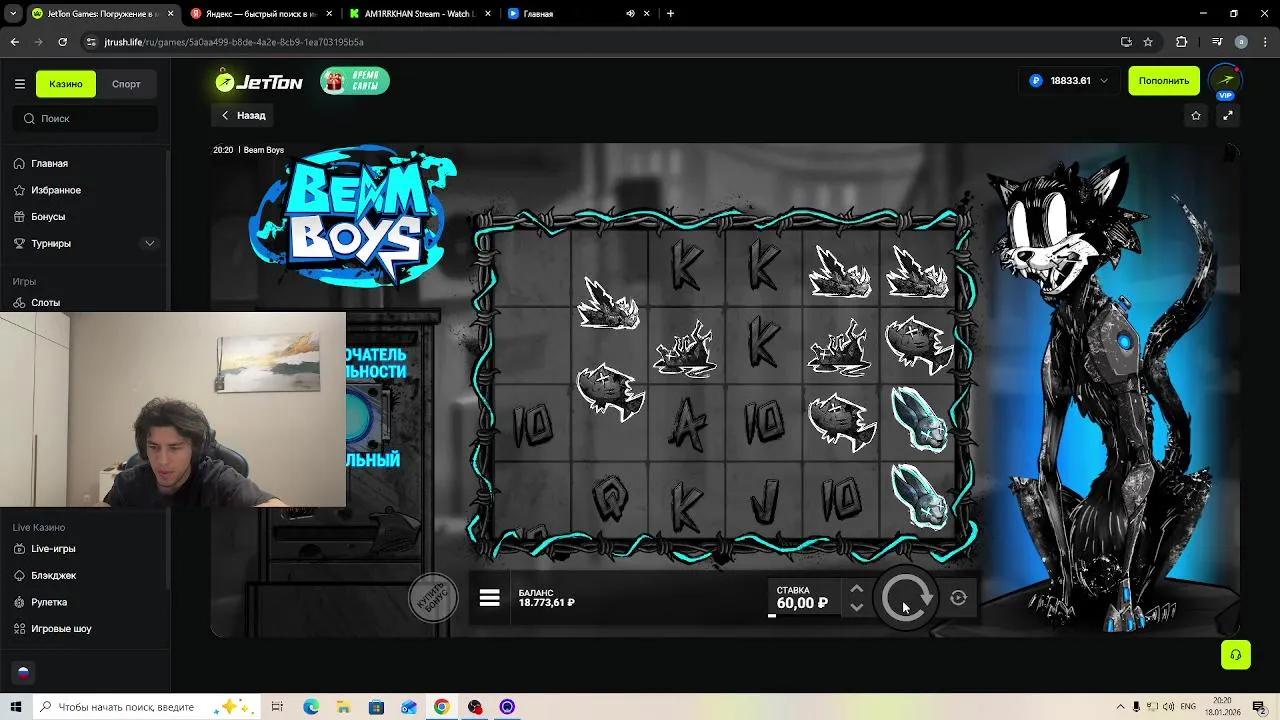Open the Chrome profile avatar
Viewport: 1280px width, 720px height.
pyautogui.click(x=1241, y=42)
